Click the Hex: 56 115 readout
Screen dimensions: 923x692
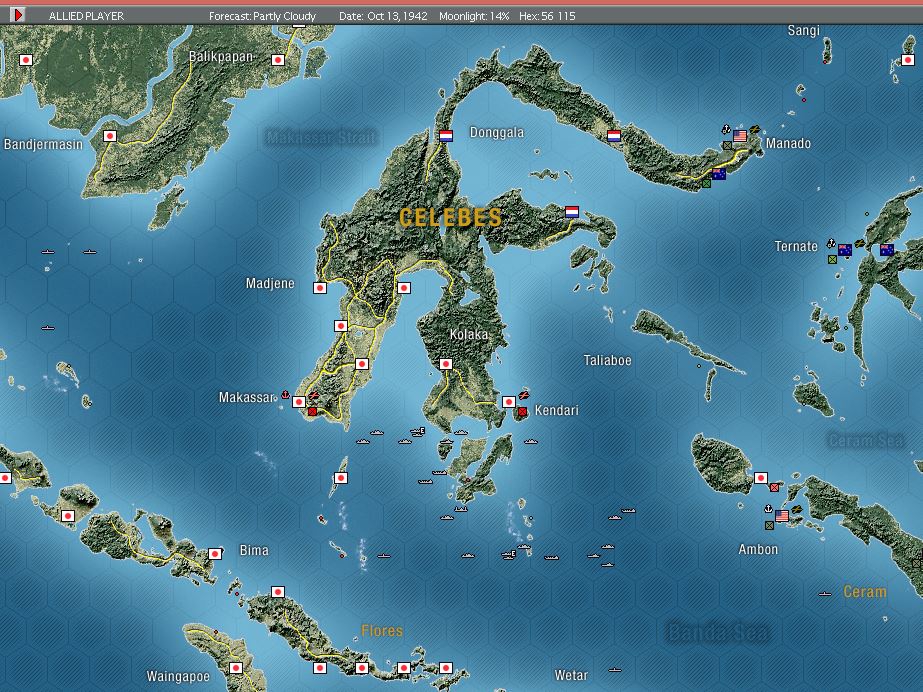pos(547,16)
